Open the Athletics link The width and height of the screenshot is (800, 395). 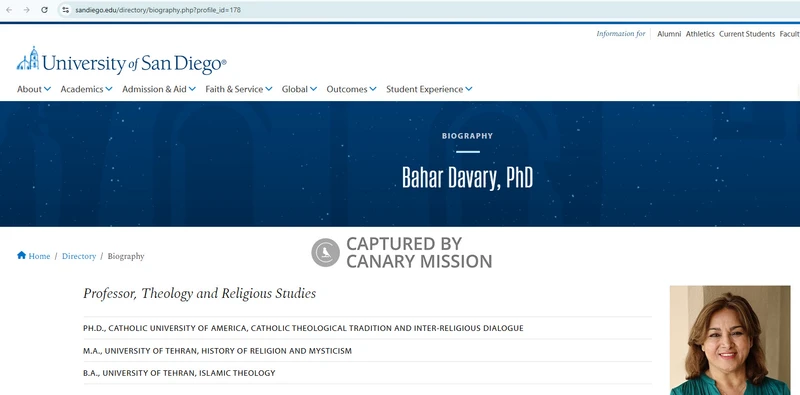[700, 34]
